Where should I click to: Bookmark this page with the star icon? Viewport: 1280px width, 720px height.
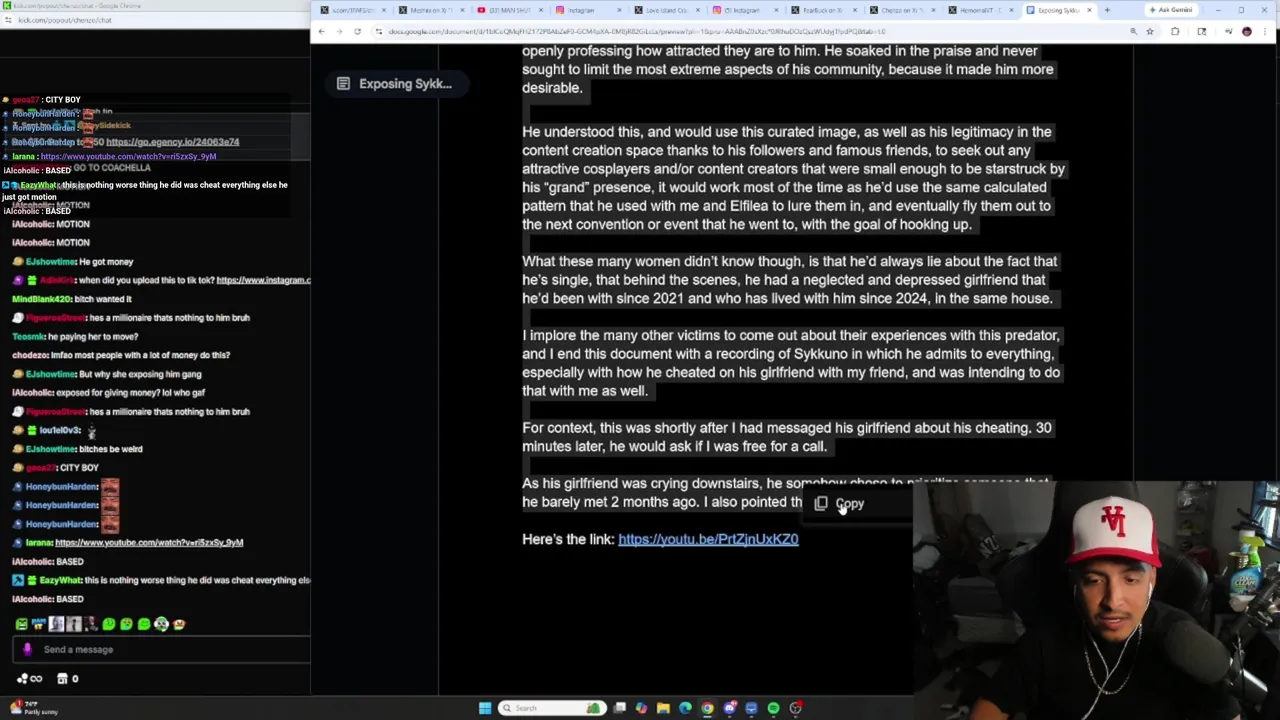pyautogui.click(x=1150, y=32)
